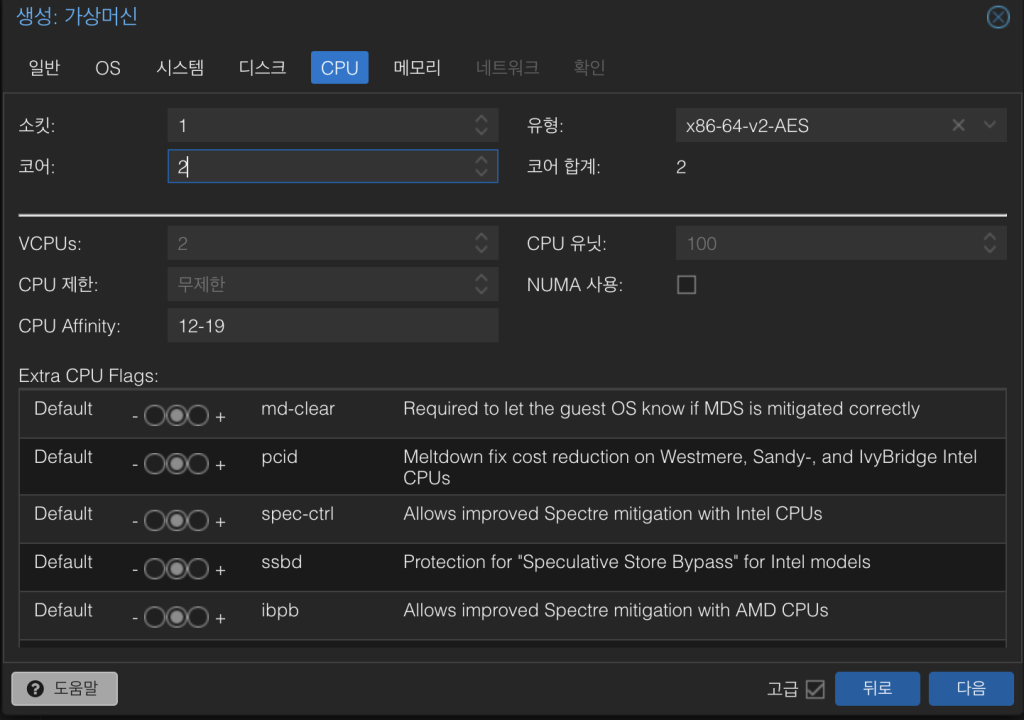The width and height of the screenshot is (1024, 720).
Task: Decrease cores with the down spinner arrow
Action: 481,172
